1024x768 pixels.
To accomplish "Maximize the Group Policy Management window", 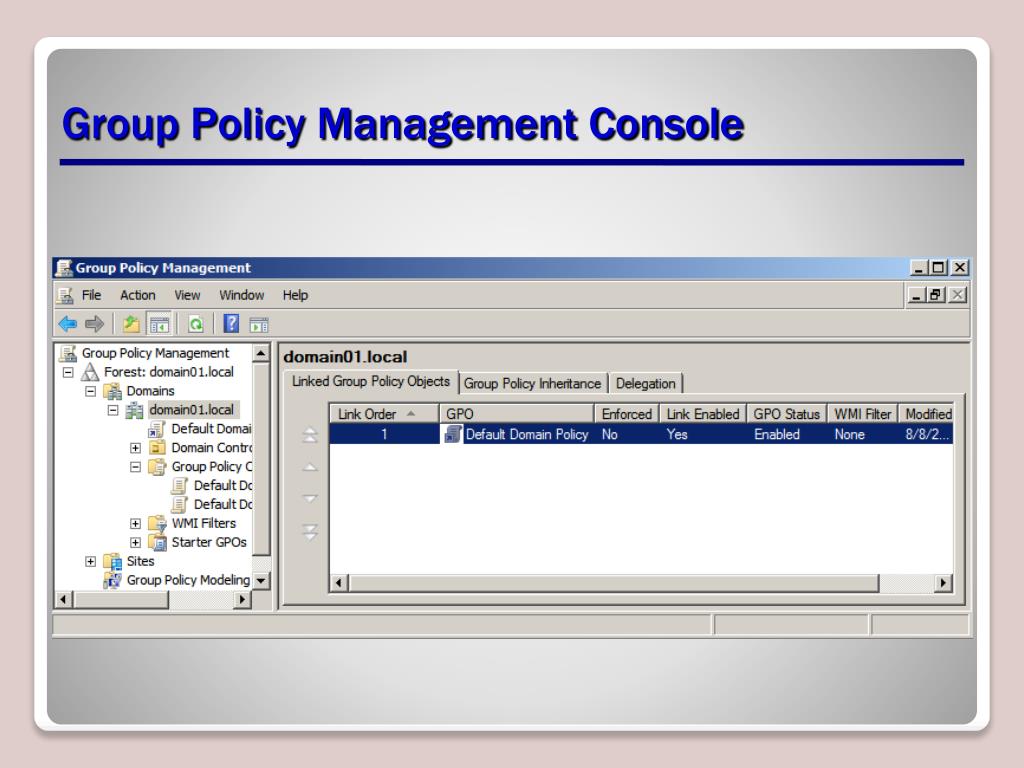I will coord(939,268).
